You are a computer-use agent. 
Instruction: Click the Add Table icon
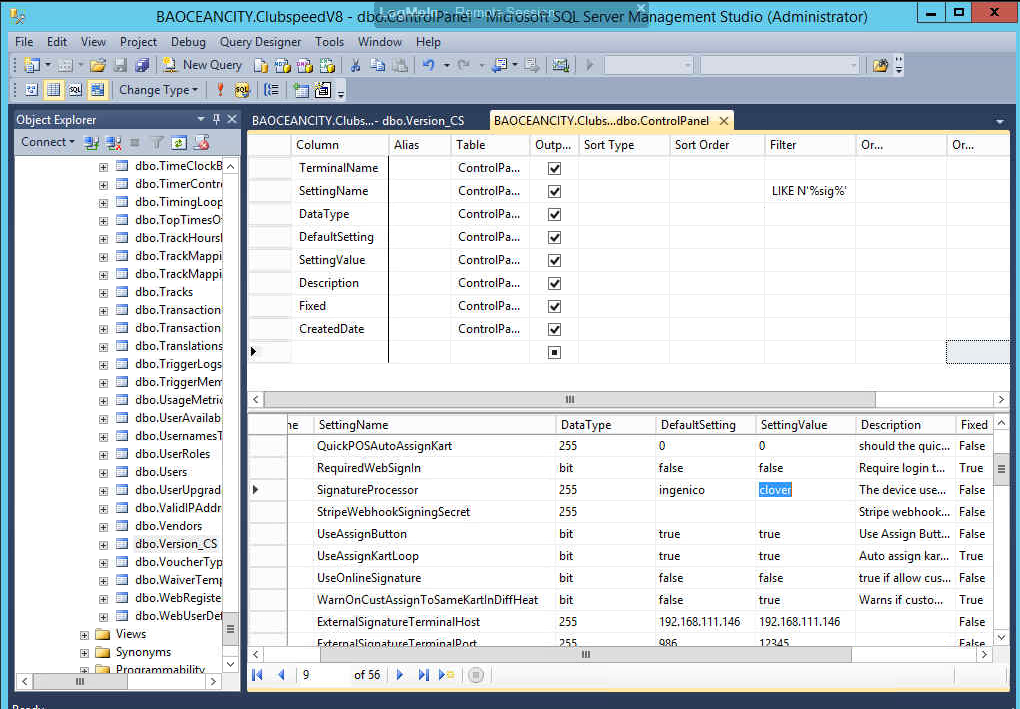point(301,90)
